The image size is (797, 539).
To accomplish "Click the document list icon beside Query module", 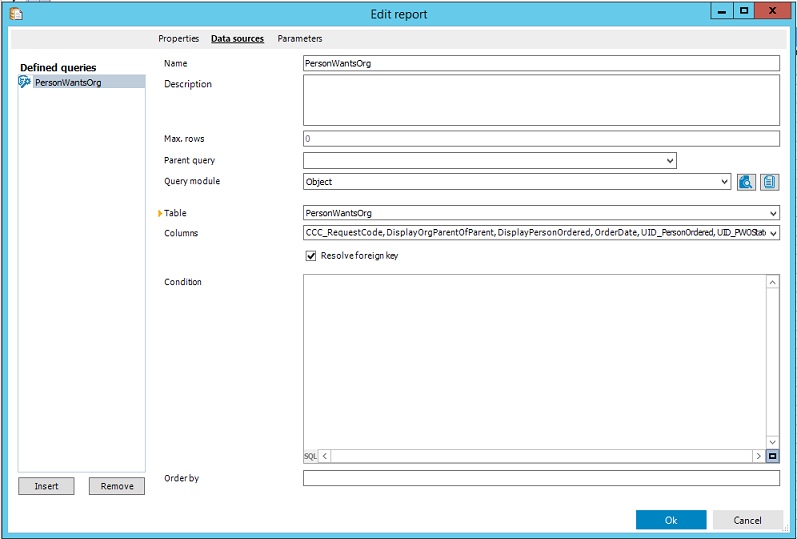I will [x=770, y=182].
